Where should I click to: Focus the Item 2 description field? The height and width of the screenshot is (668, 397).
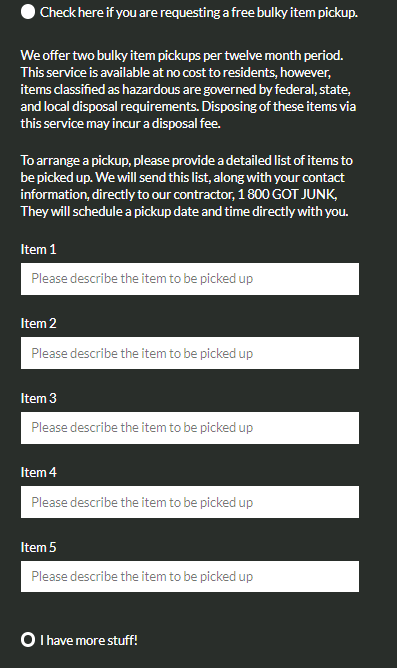pos(190,353)
